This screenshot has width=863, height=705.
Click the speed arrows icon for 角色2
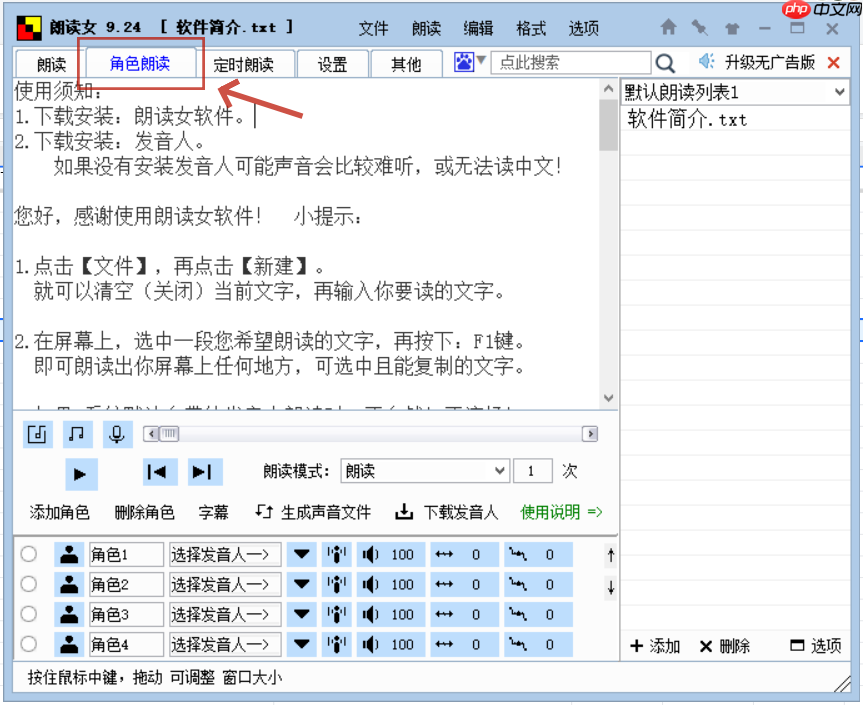click(x=444, y=584)
